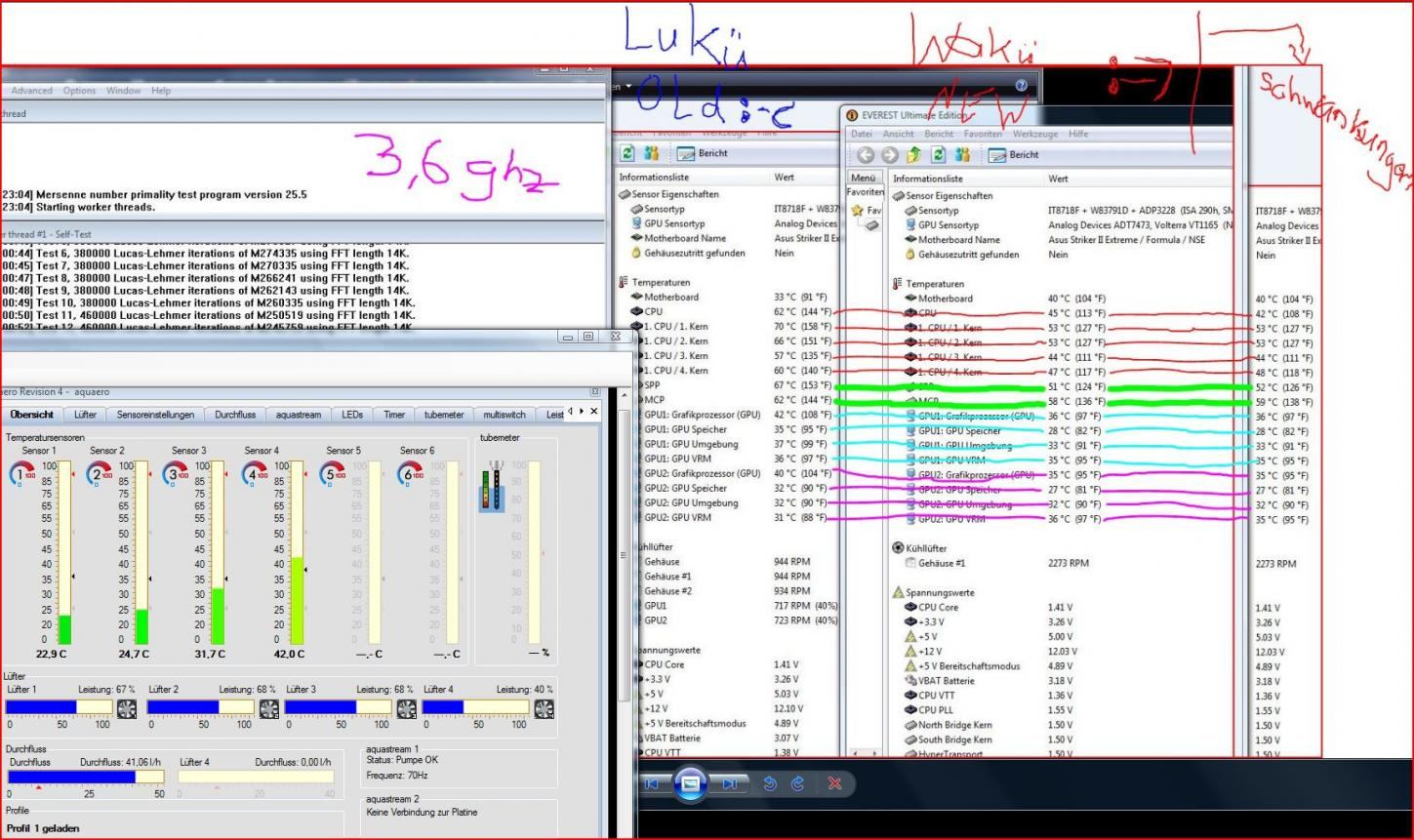Click Bericht report button in front EVEREST window
The height and width of the screenshot is (840, 1414).
1015,155
